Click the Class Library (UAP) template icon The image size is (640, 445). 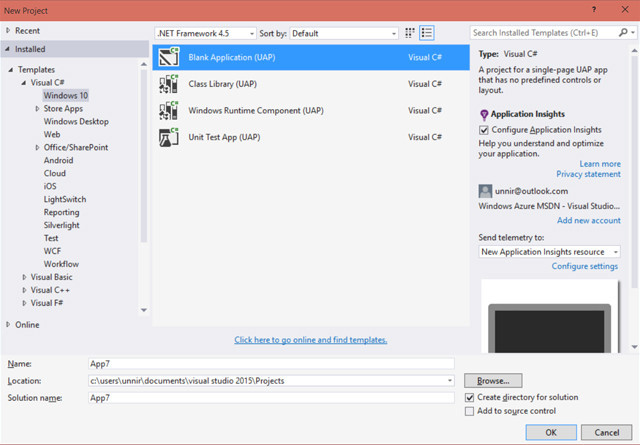pos(169,84)
